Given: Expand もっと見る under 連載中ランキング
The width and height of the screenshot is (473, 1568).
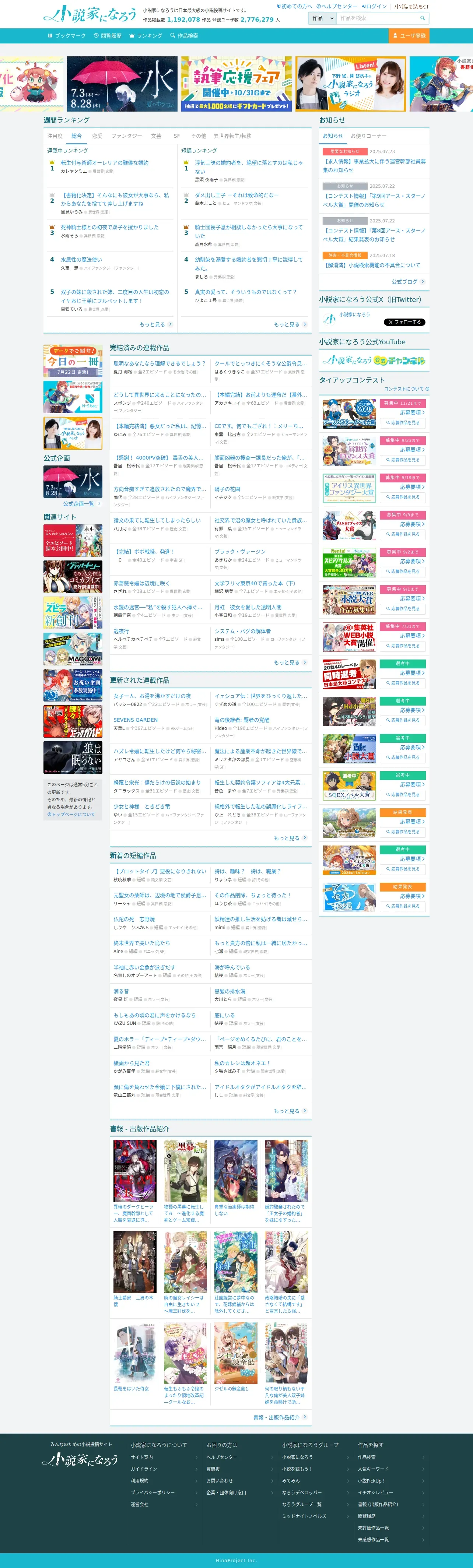Looking at the screenshot, I should tap(156, 324).
